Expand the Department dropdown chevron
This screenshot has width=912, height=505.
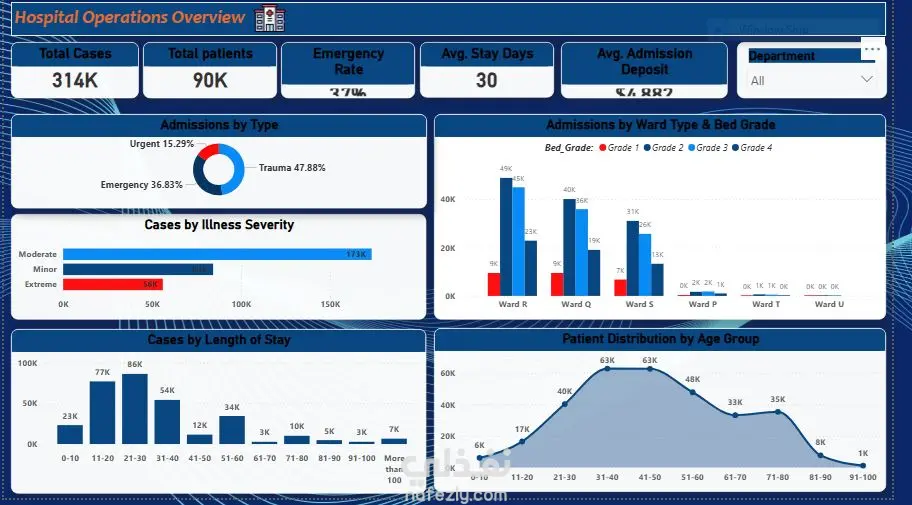(x=867, y=79)
